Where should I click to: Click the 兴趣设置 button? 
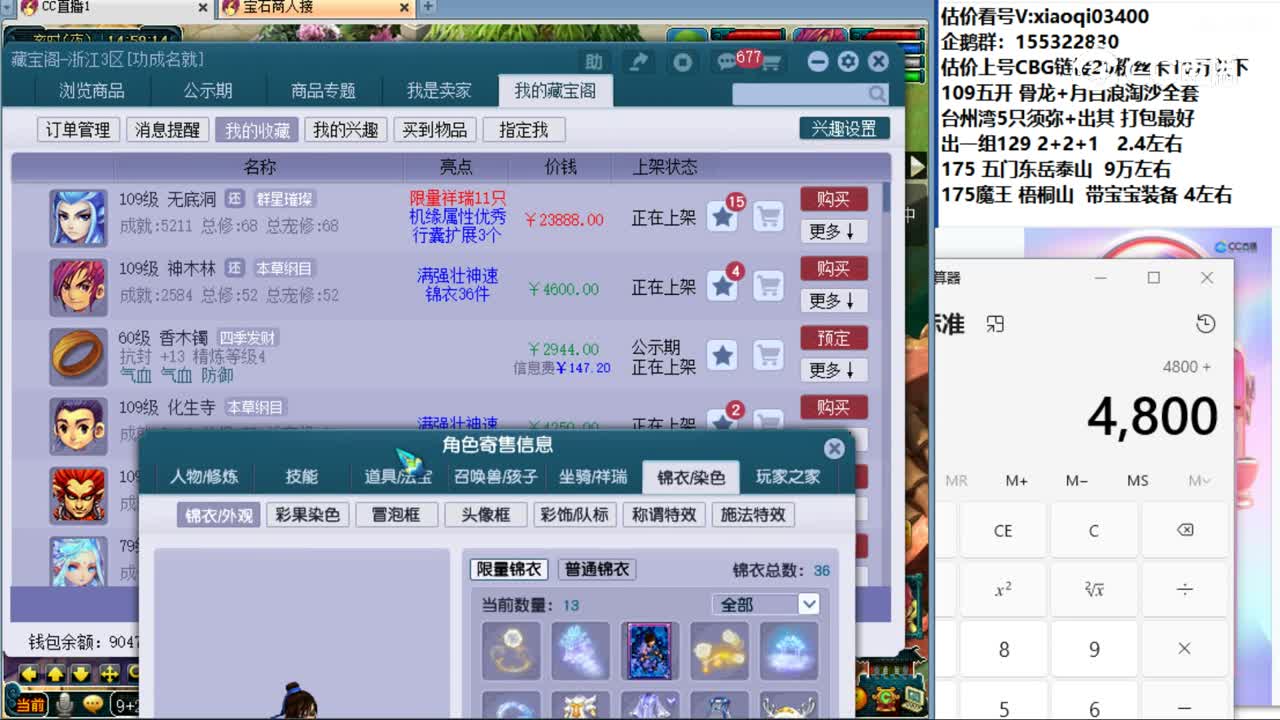click(846, 129)
